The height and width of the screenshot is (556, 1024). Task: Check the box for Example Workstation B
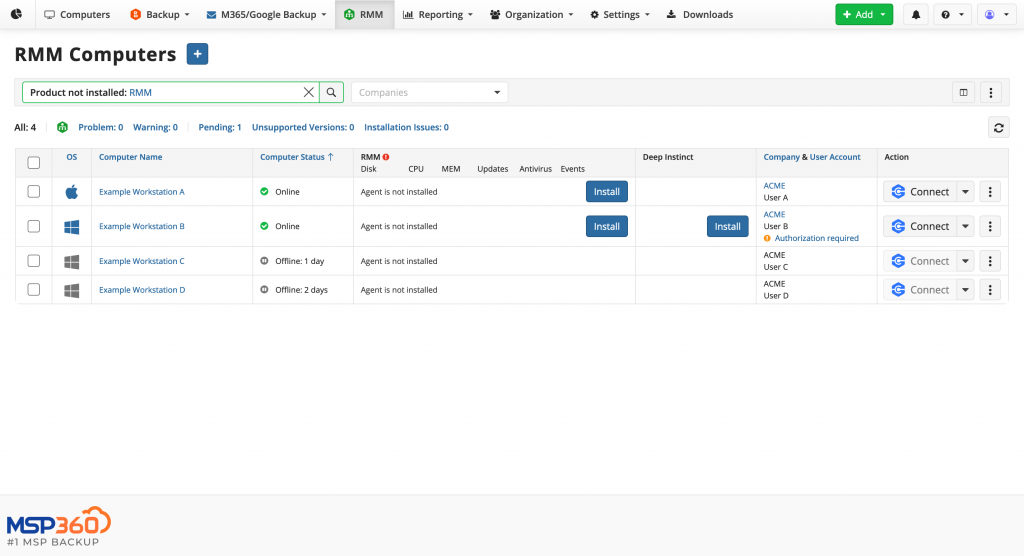[x=34, y=226]
